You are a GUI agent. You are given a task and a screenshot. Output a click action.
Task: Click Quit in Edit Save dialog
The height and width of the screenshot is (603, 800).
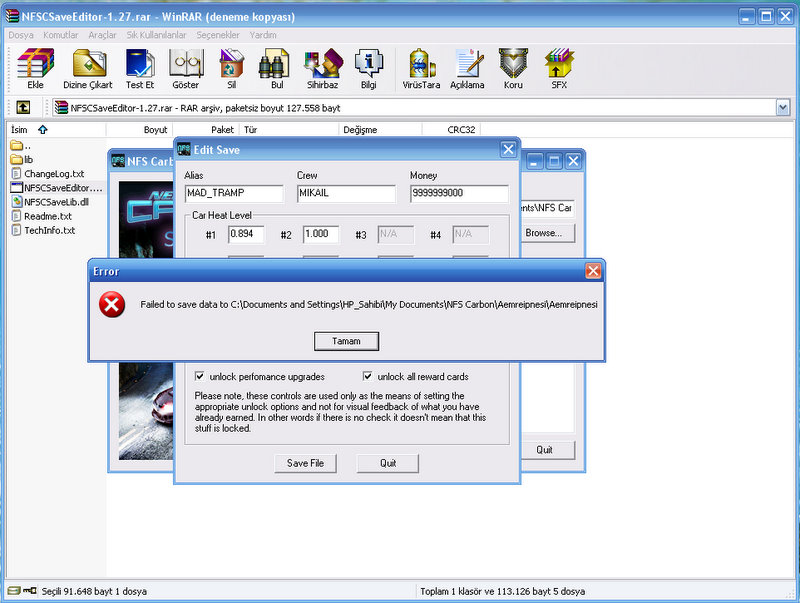388,463
